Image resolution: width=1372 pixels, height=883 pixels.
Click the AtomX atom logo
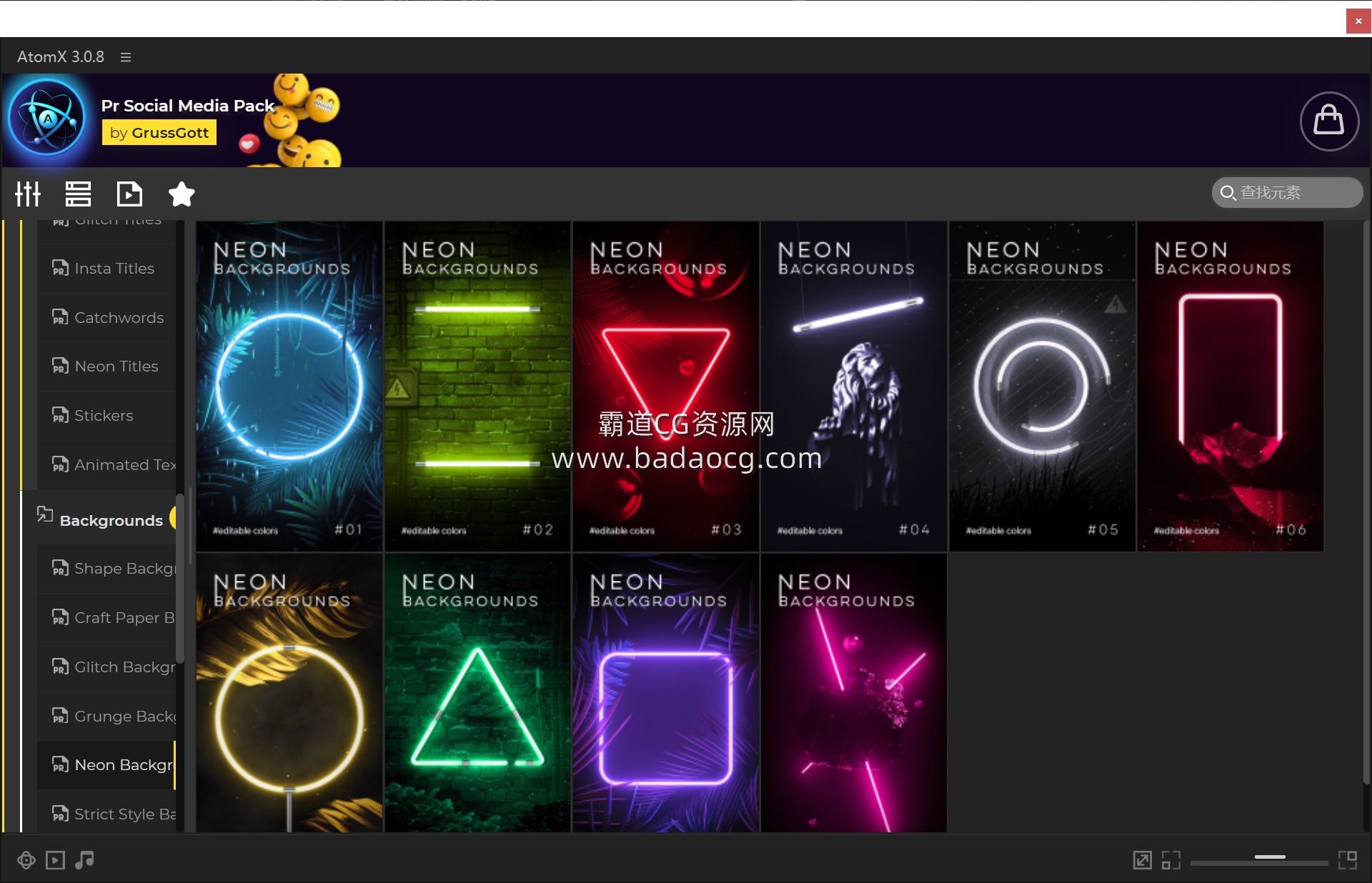coord(48,118)
